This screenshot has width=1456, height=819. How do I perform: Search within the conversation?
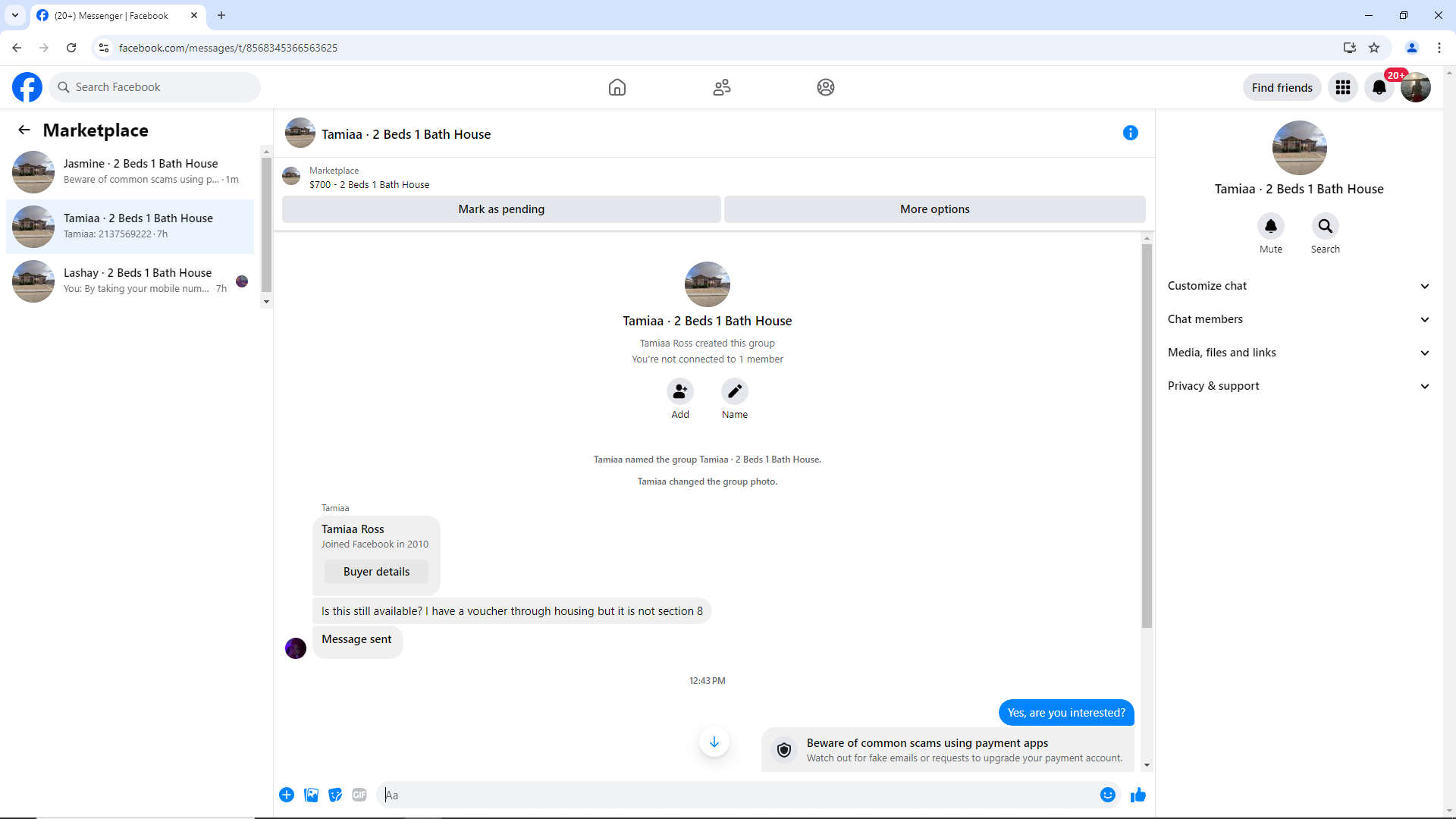[1326, 226]
